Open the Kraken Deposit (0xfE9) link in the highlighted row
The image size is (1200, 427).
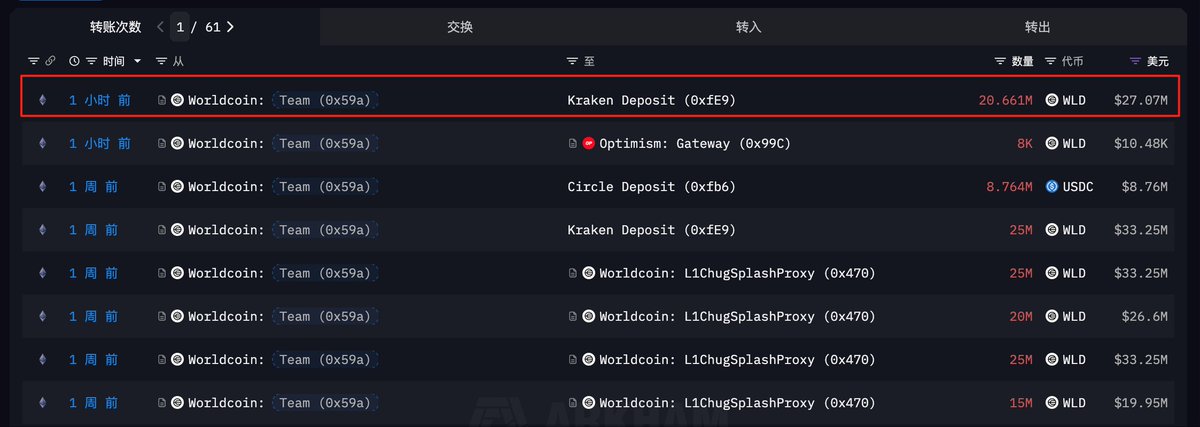coord(652,100)
